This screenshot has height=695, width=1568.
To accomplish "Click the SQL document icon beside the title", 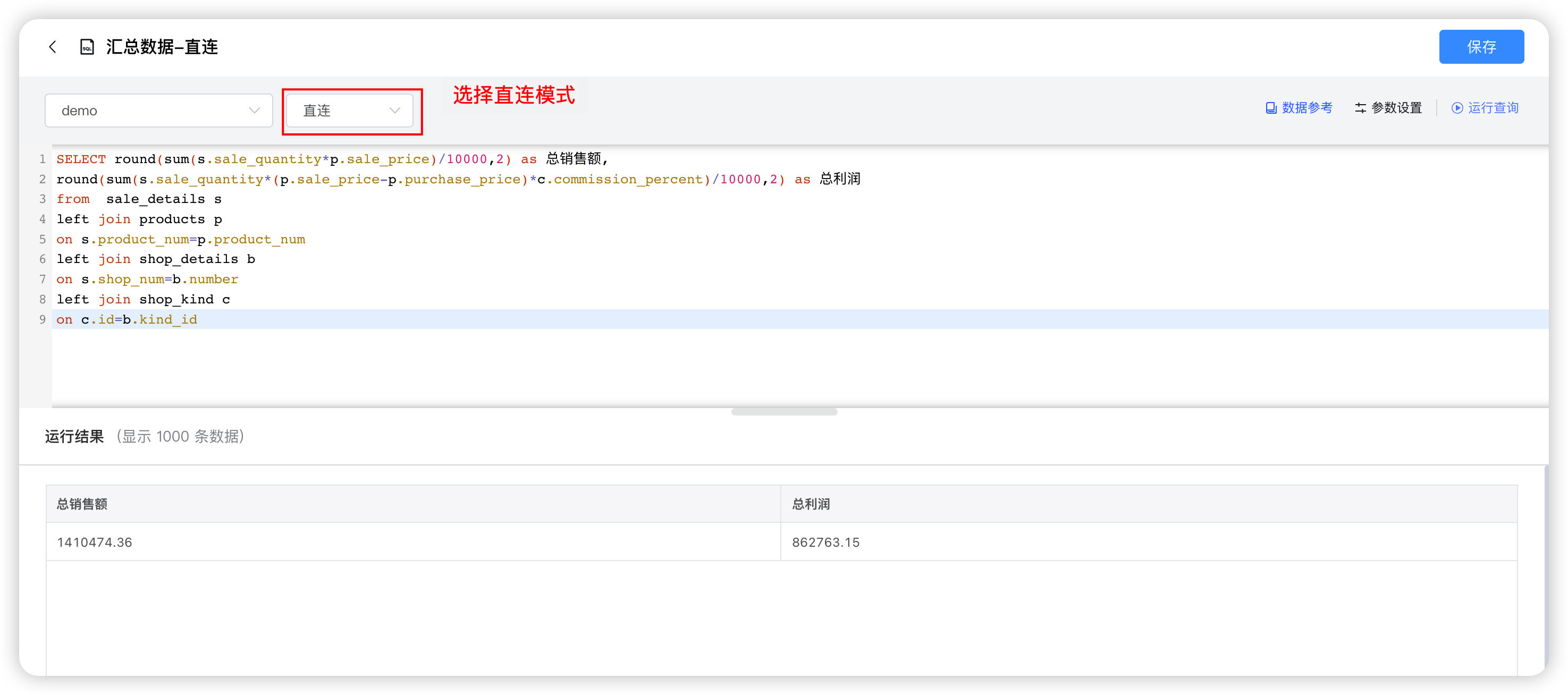I will pyautogui.click(x=87, y=47).
